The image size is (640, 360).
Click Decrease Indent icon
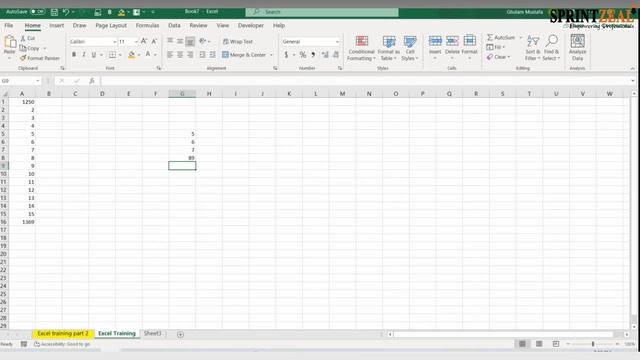[202, 54]
